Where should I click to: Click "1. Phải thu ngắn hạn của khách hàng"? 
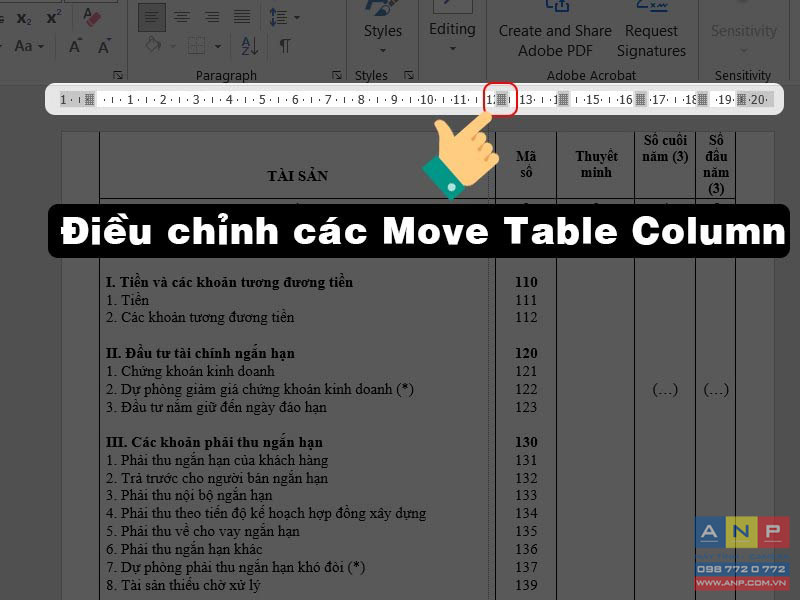coord(217,460)
